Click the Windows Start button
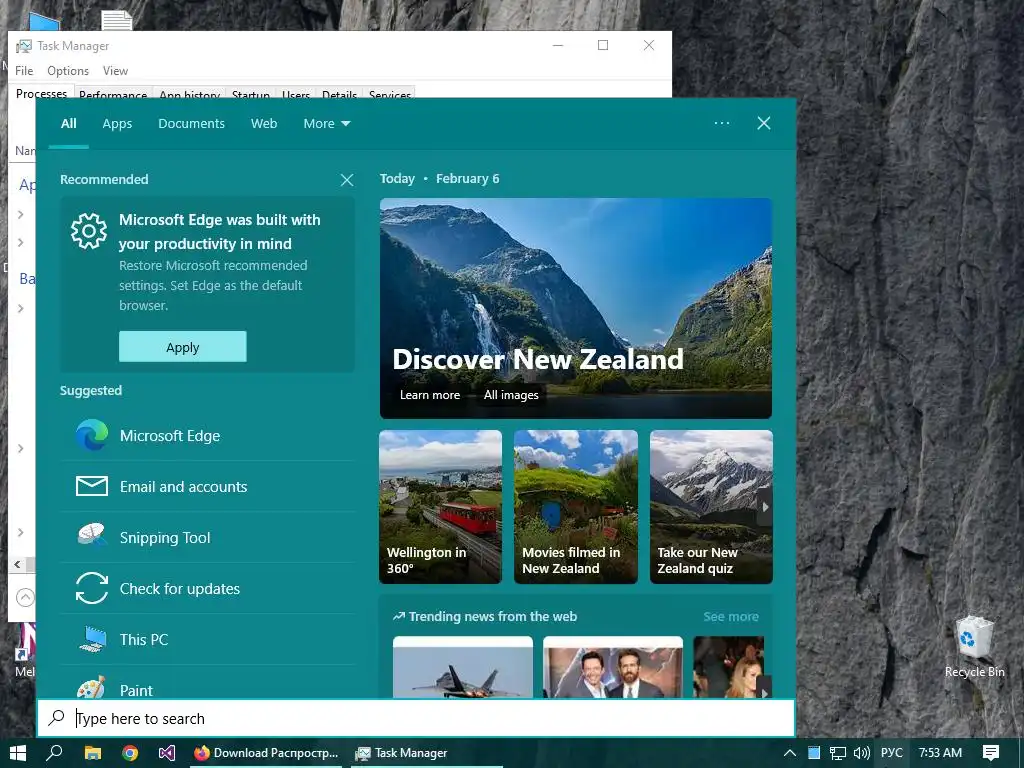This screenshot has height=768, width=1024. pyautogui.click(x=18, y=753)
